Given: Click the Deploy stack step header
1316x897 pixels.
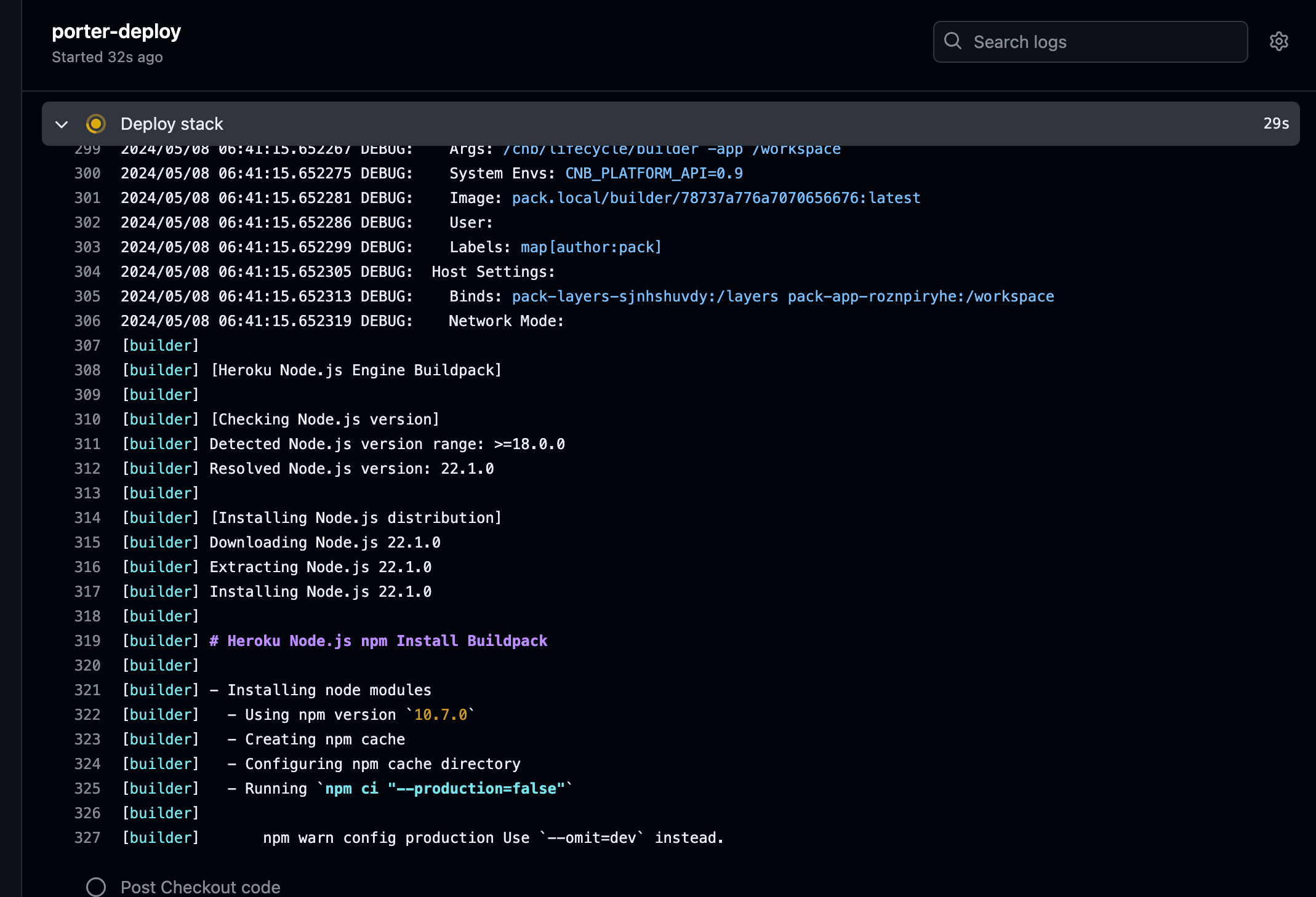Looking at the screenshot, I should pos(172,124).
